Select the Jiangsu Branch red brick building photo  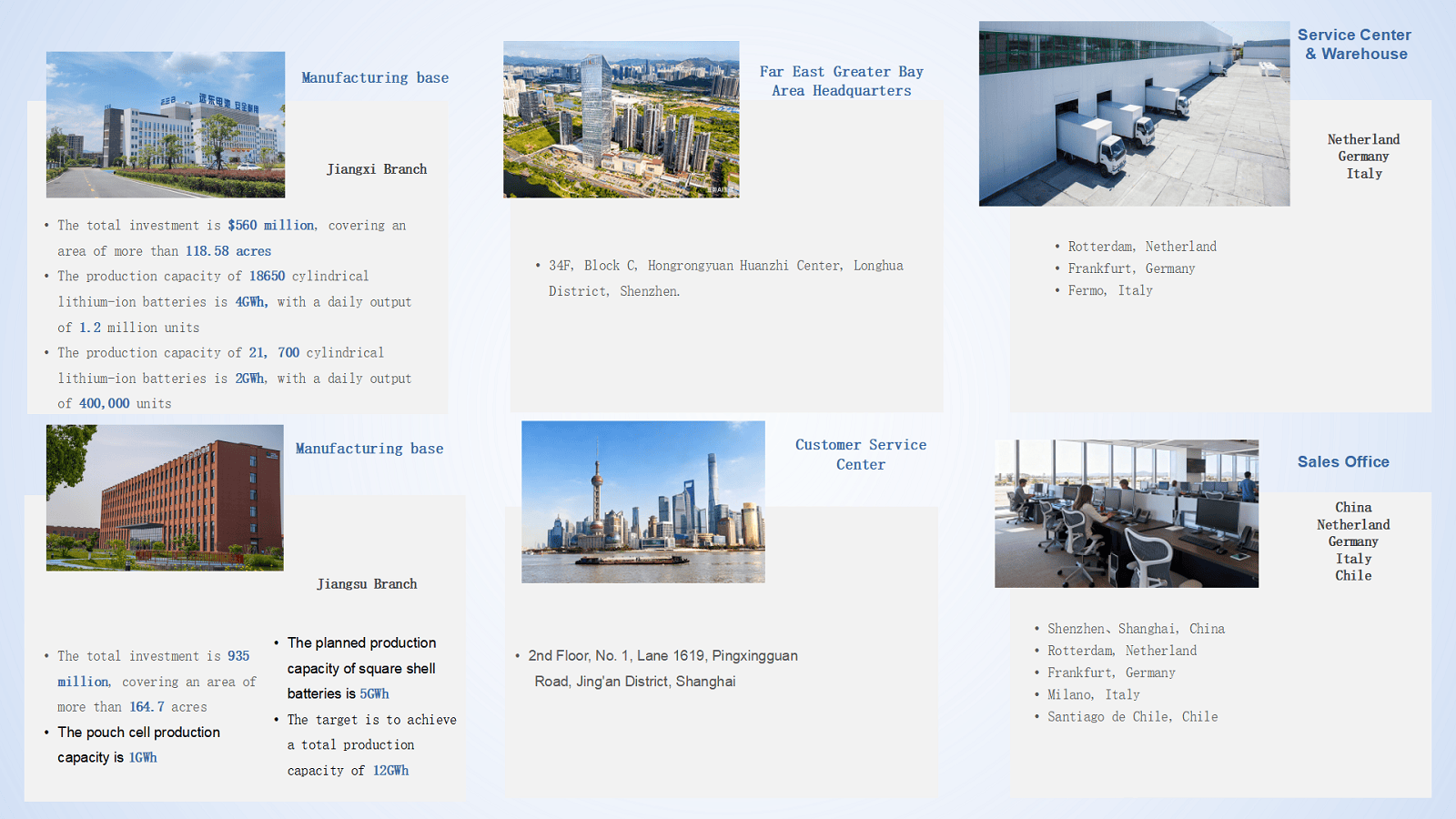[x=165, y=498]
